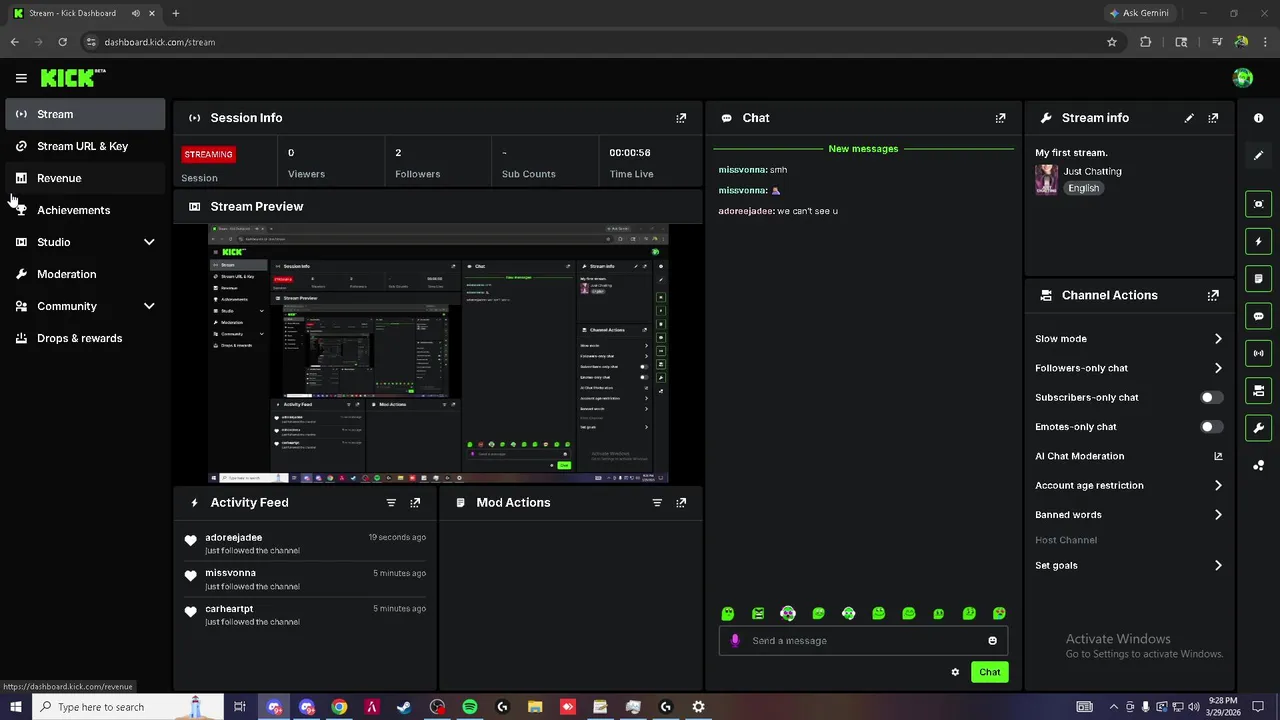Image resolution: width=1280 pixels, height=720 pixels.
Task: Insert the last emote with heart eyes
Action: point(999,614)
